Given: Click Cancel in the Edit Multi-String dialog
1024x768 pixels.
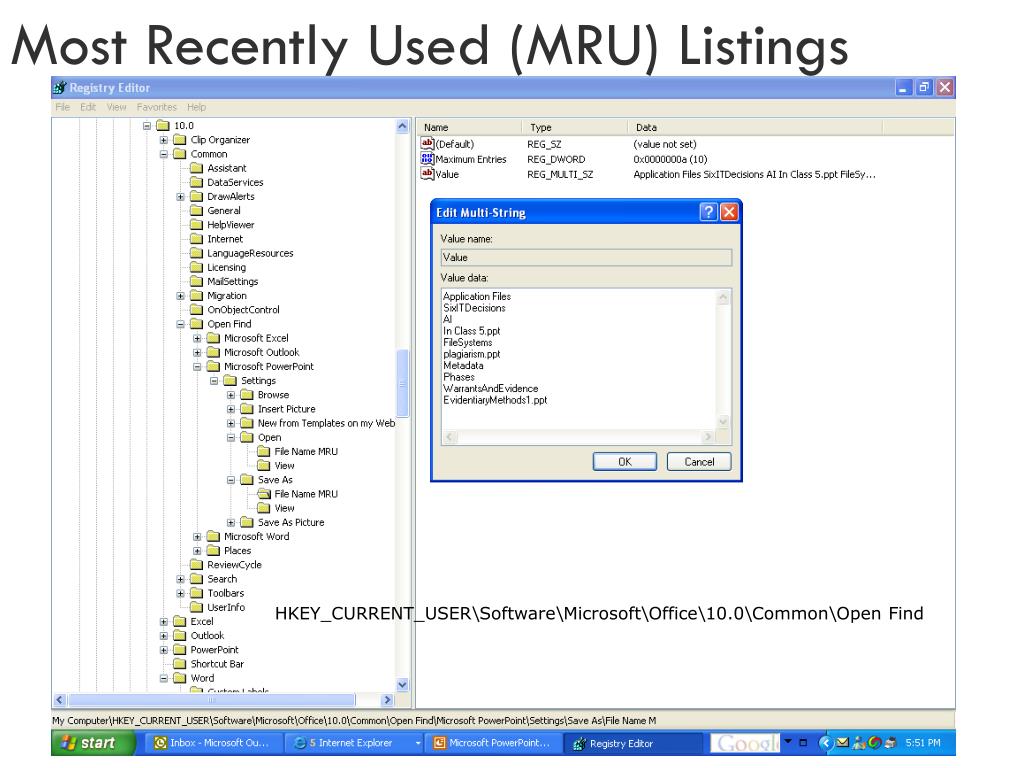Looking at the screenshot, I should coord(699,462).
